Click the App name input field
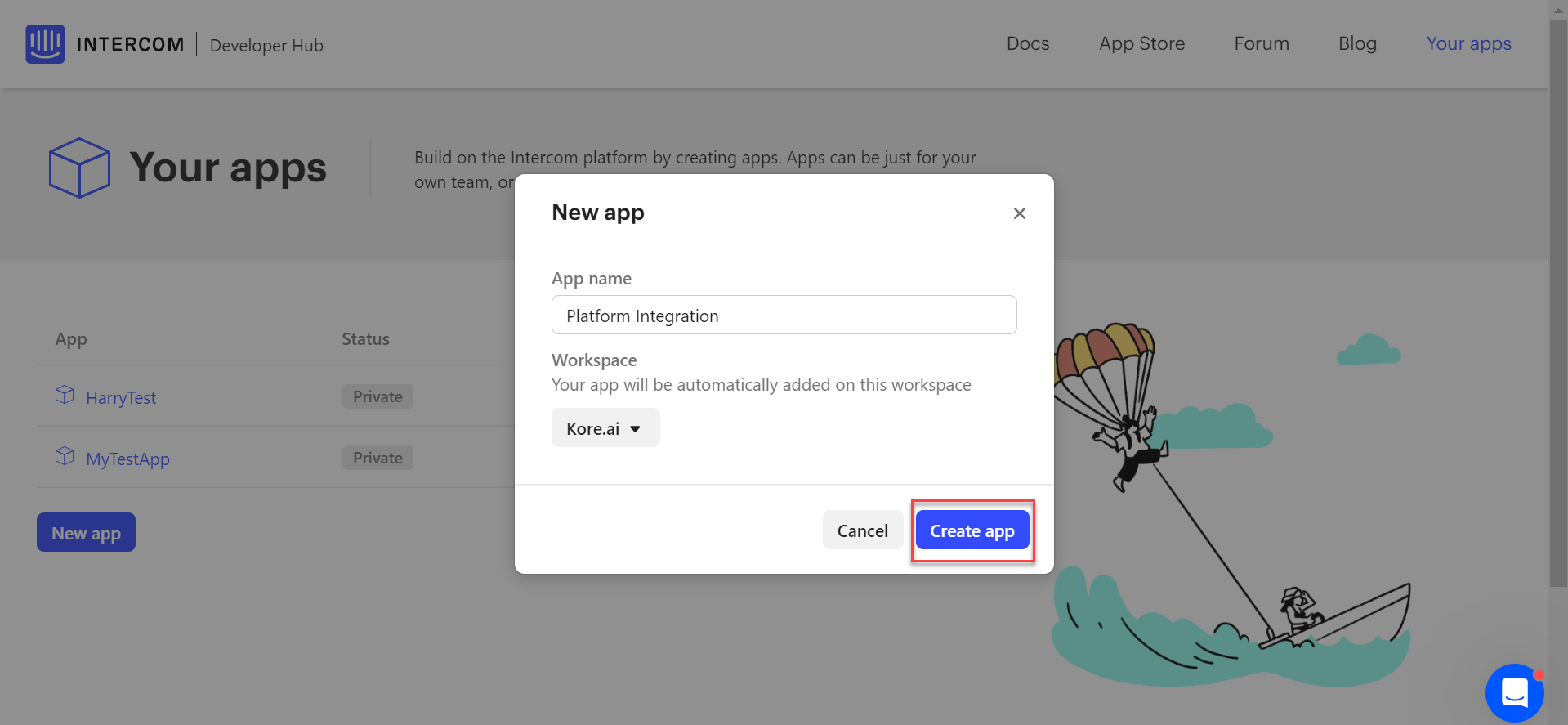The height and width of the screenshot is (725, 1568). pyautogui.click(x=784, y=316)
